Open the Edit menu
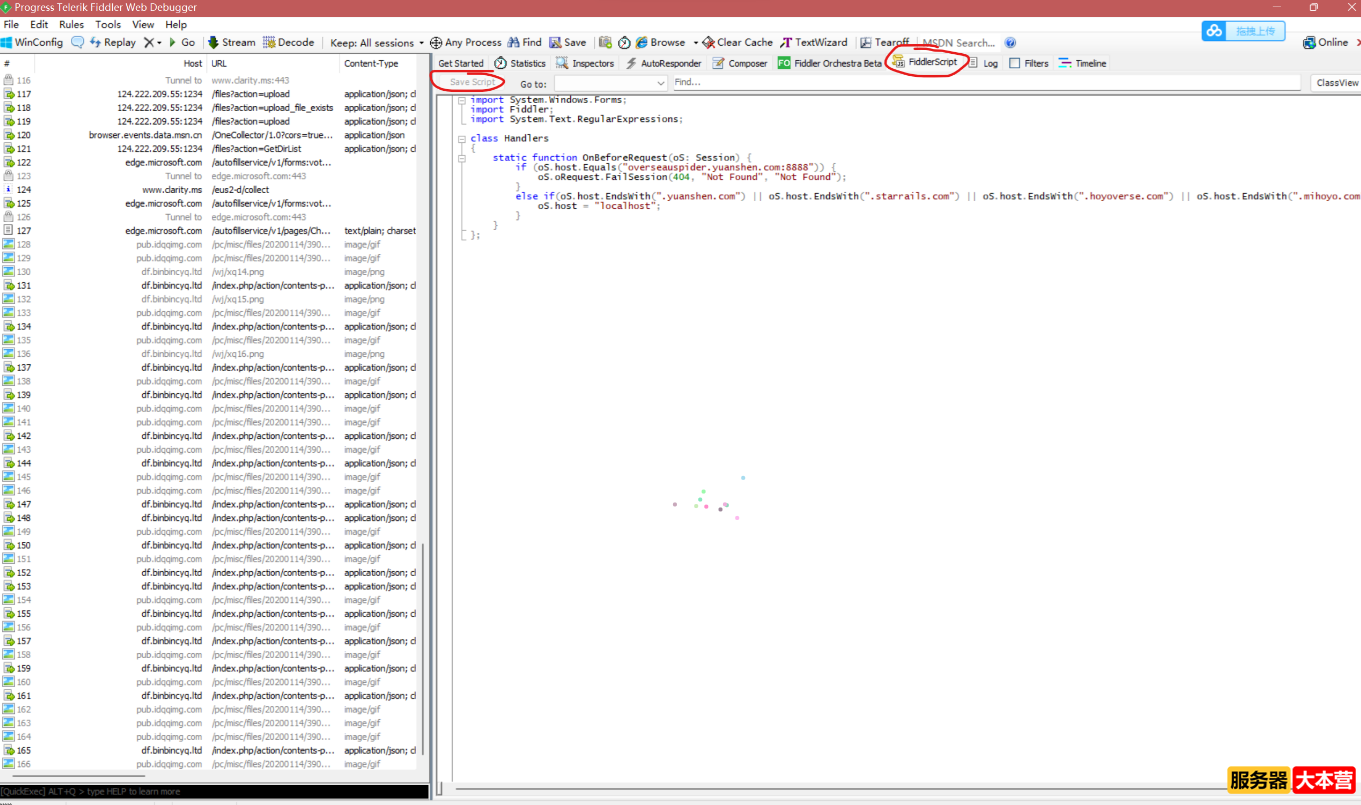 point(39,24)
